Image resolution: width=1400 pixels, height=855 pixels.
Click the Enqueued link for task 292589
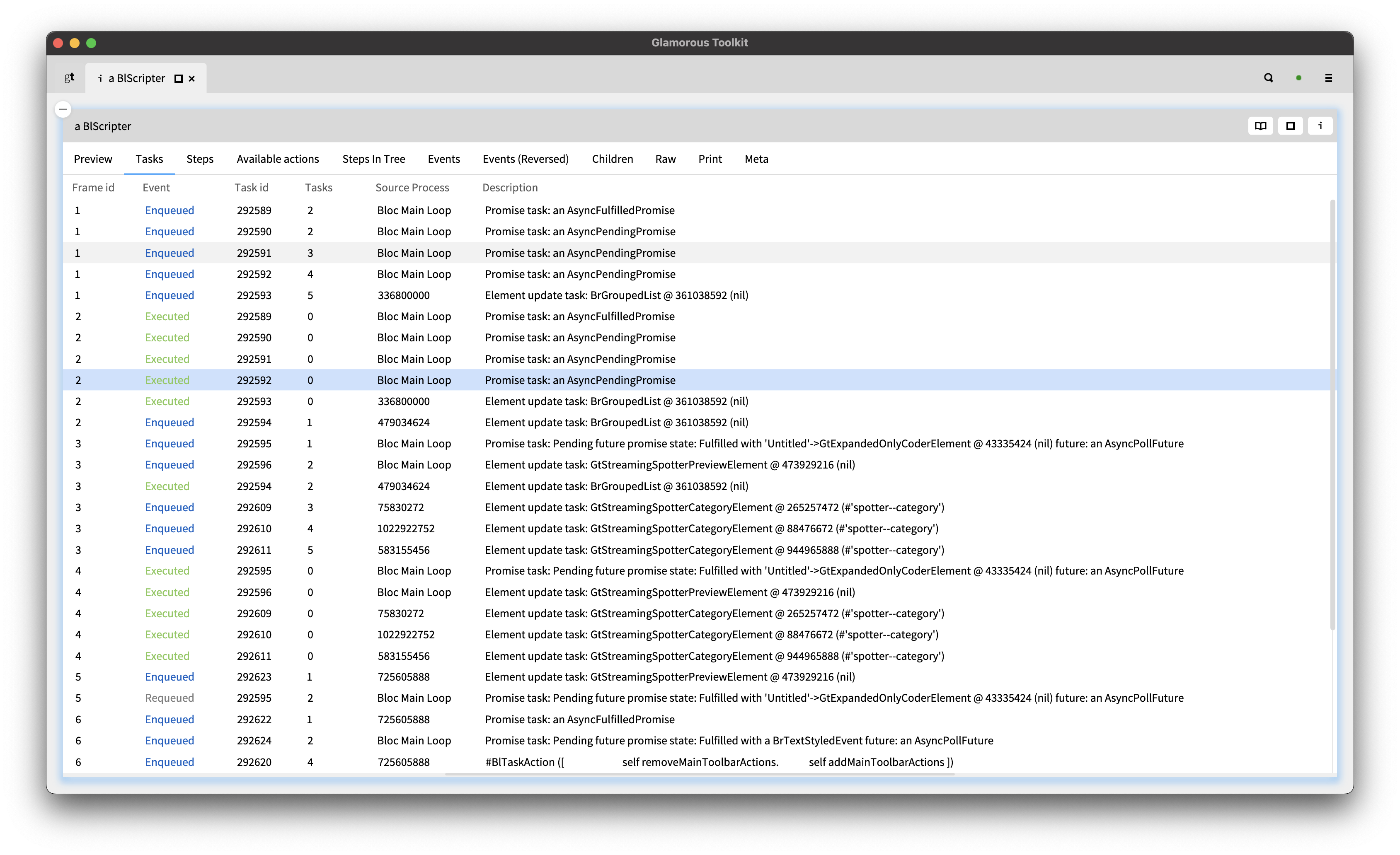pyautogui.click(x=170, y=210)
